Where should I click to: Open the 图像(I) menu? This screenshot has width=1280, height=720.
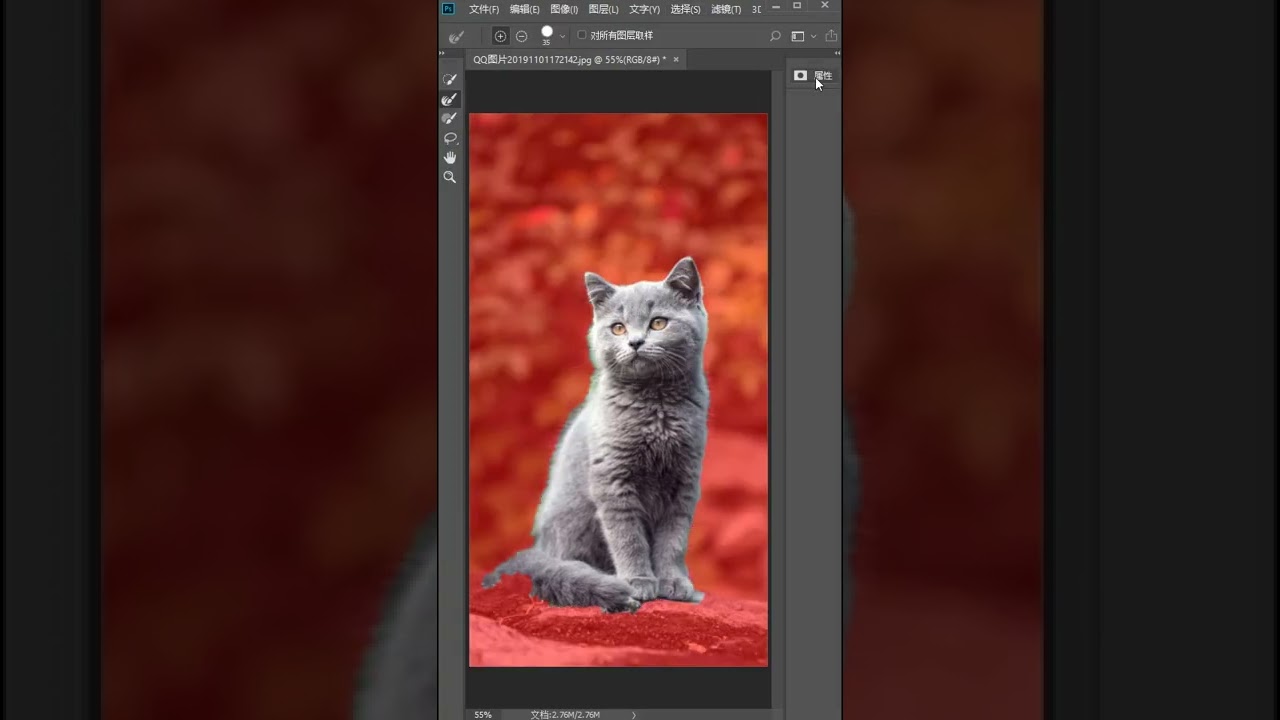click(x=564, y=9)
